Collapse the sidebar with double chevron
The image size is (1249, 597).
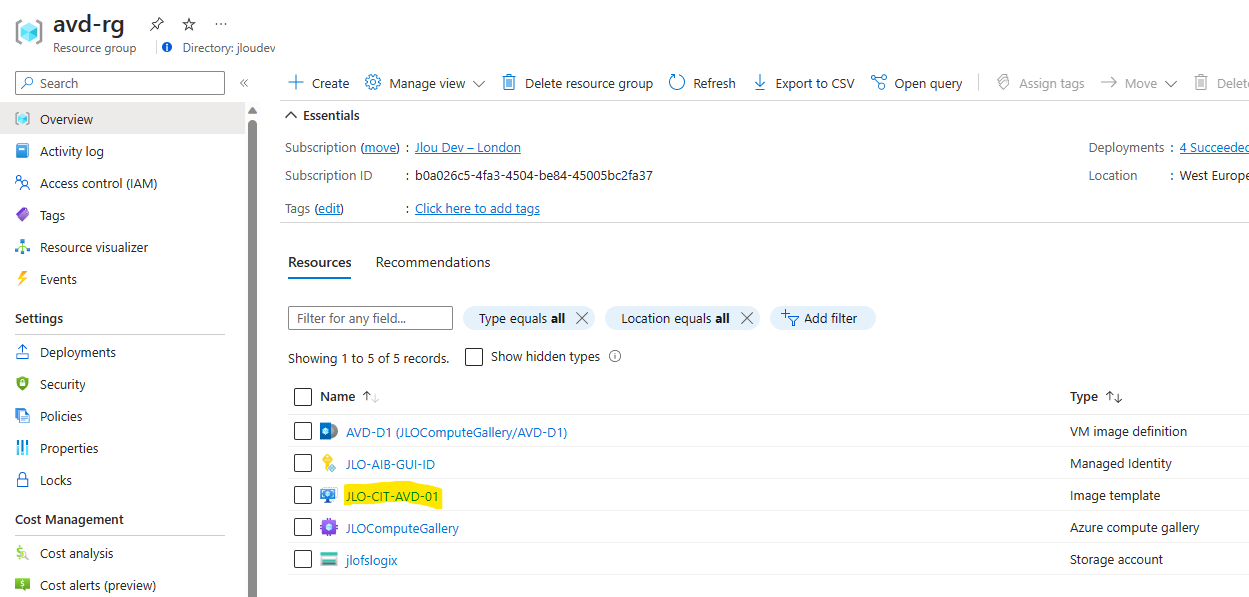point(244,83)
